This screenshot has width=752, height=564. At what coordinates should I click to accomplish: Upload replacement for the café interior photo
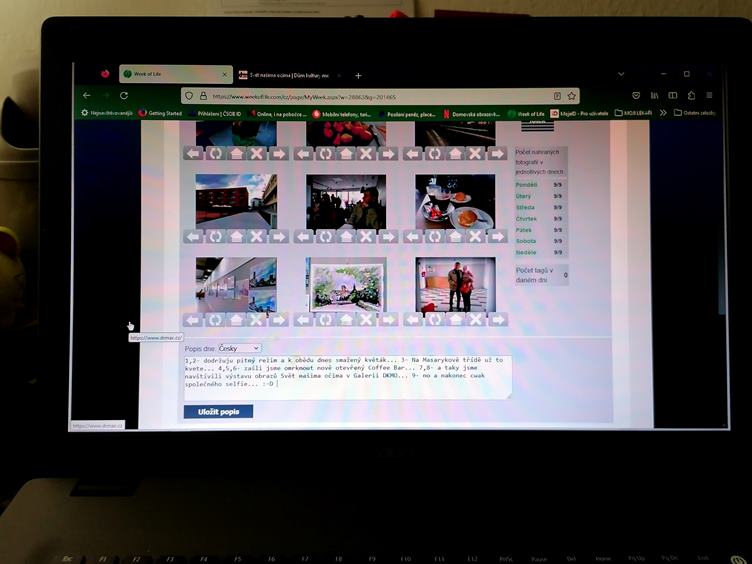346,237
